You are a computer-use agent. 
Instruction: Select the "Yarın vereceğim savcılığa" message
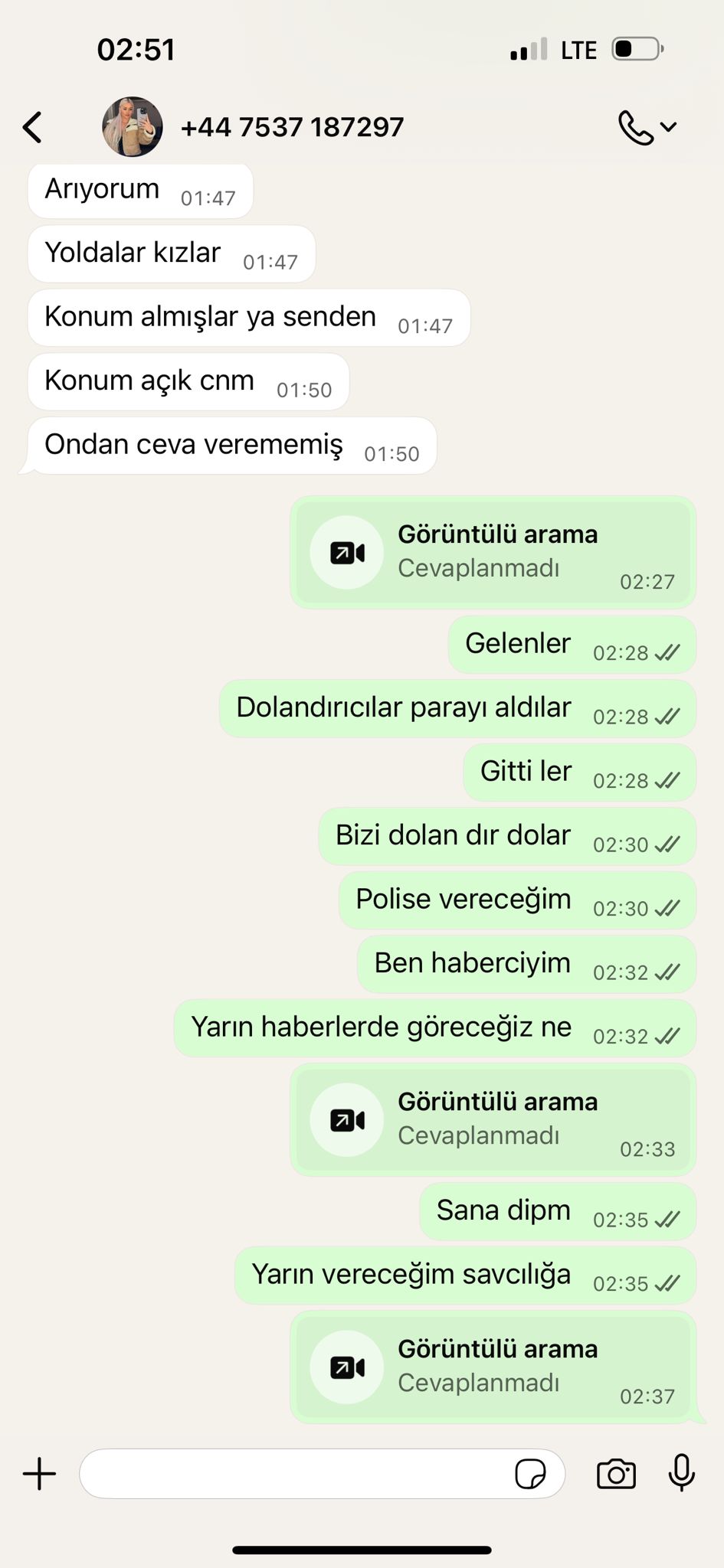465,1276
